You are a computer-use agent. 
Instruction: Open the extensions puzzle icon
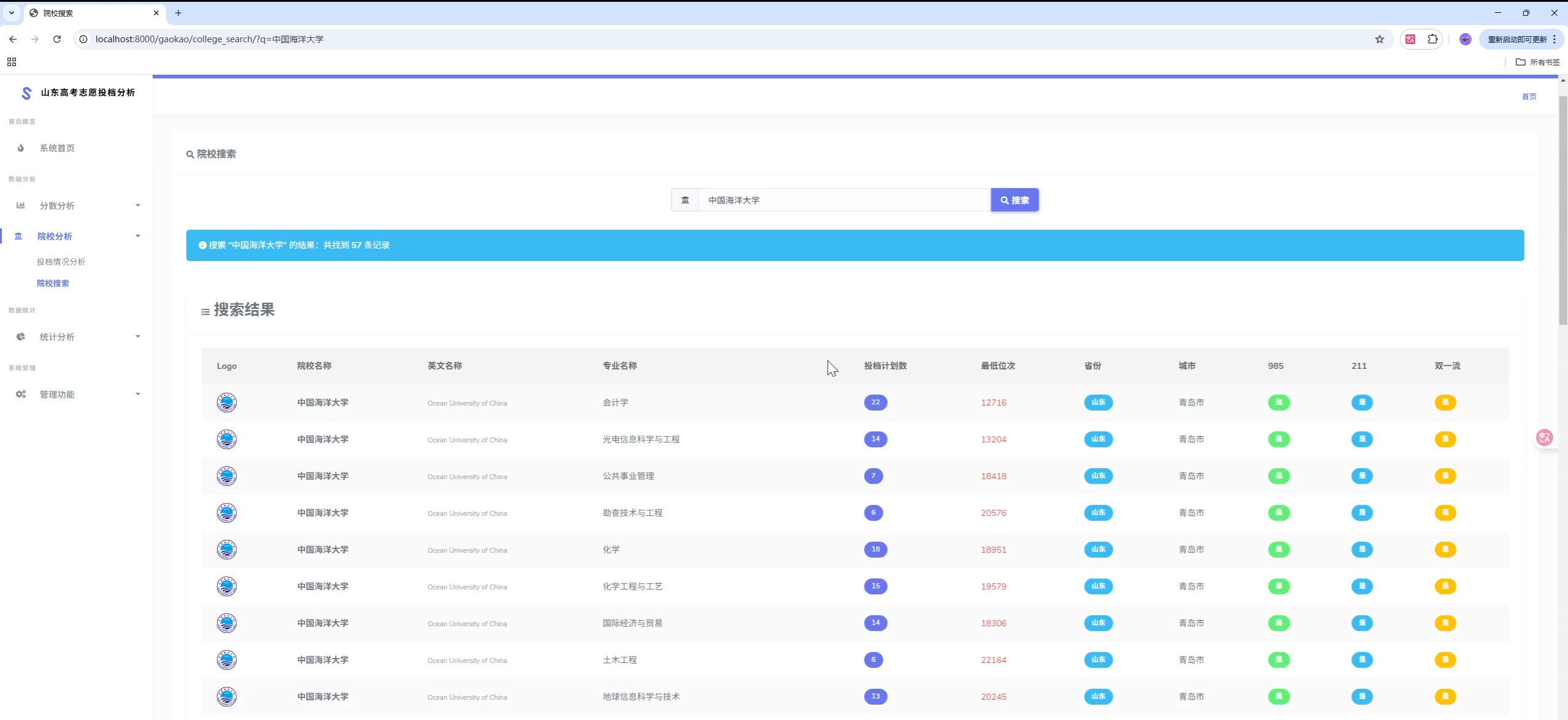click(x=1433, y=39)
